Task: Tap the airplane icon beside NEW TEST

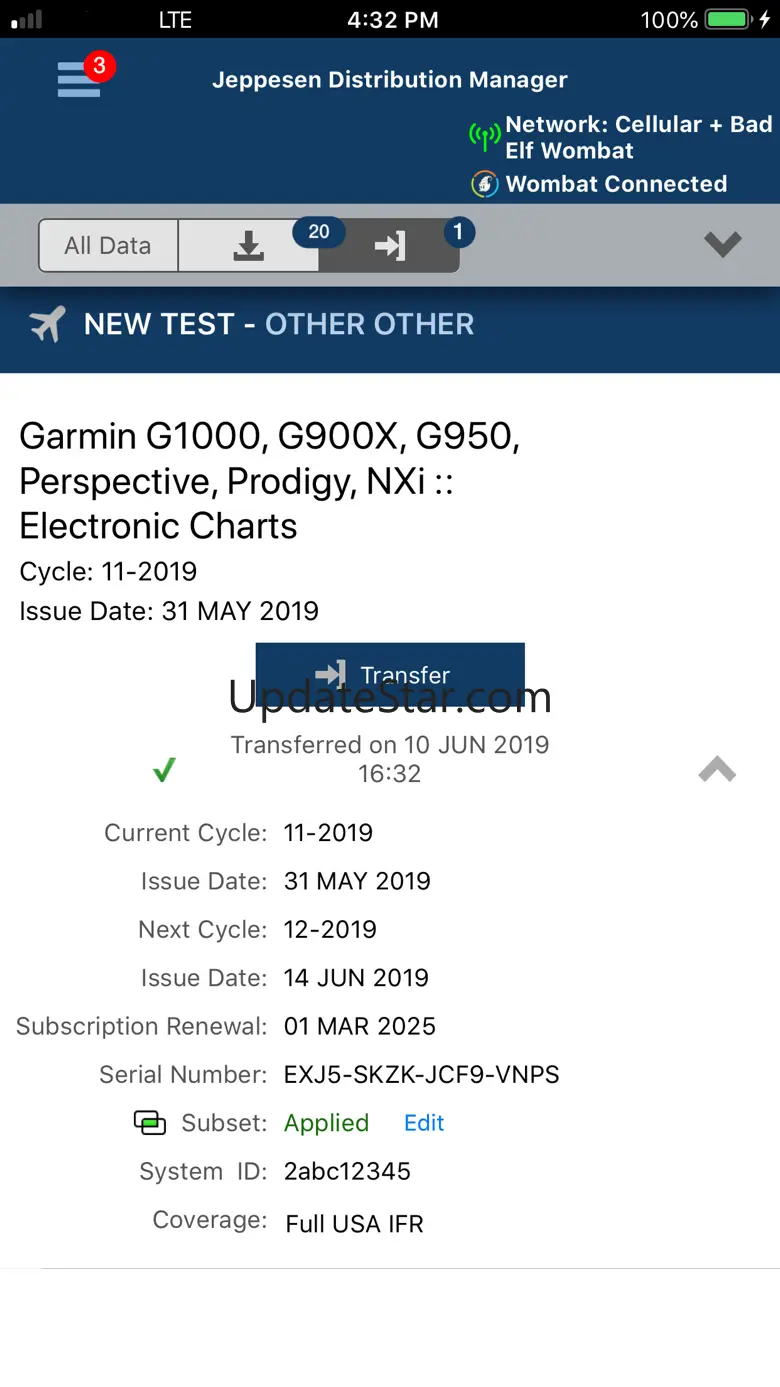Action: click(x=47, y=324)
